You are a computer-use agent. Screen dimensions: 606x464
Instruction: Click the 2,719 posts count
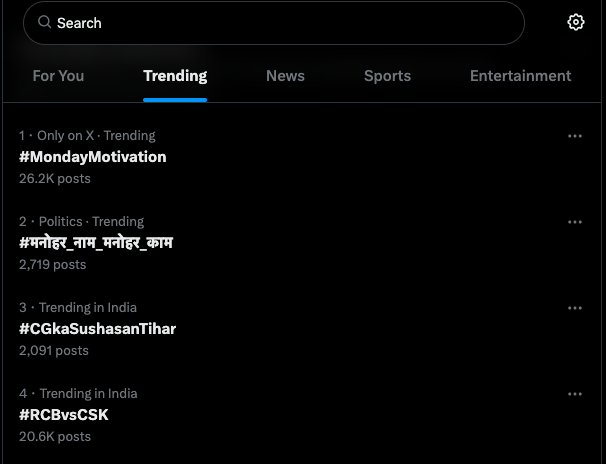(53, 265)
